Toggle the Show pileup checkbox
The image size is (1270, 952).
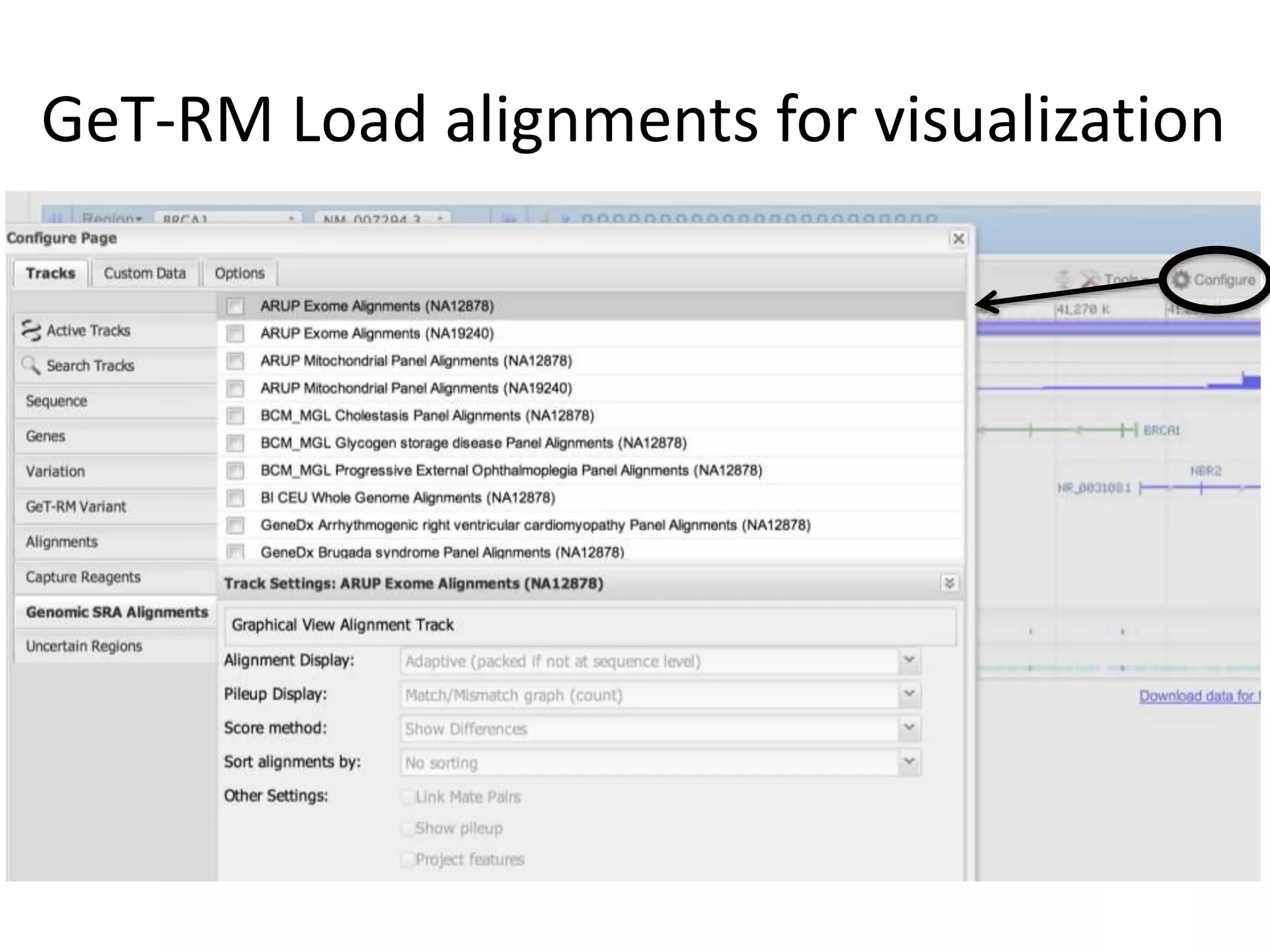tap(407, 828)
